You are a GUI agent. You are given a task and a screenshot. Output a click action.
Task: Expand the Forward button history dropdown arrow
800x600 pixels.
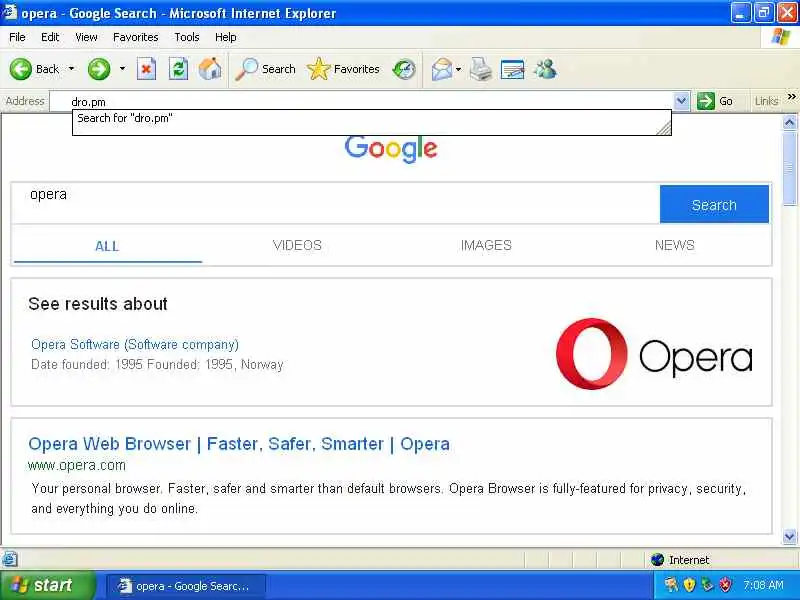point(122,68)
